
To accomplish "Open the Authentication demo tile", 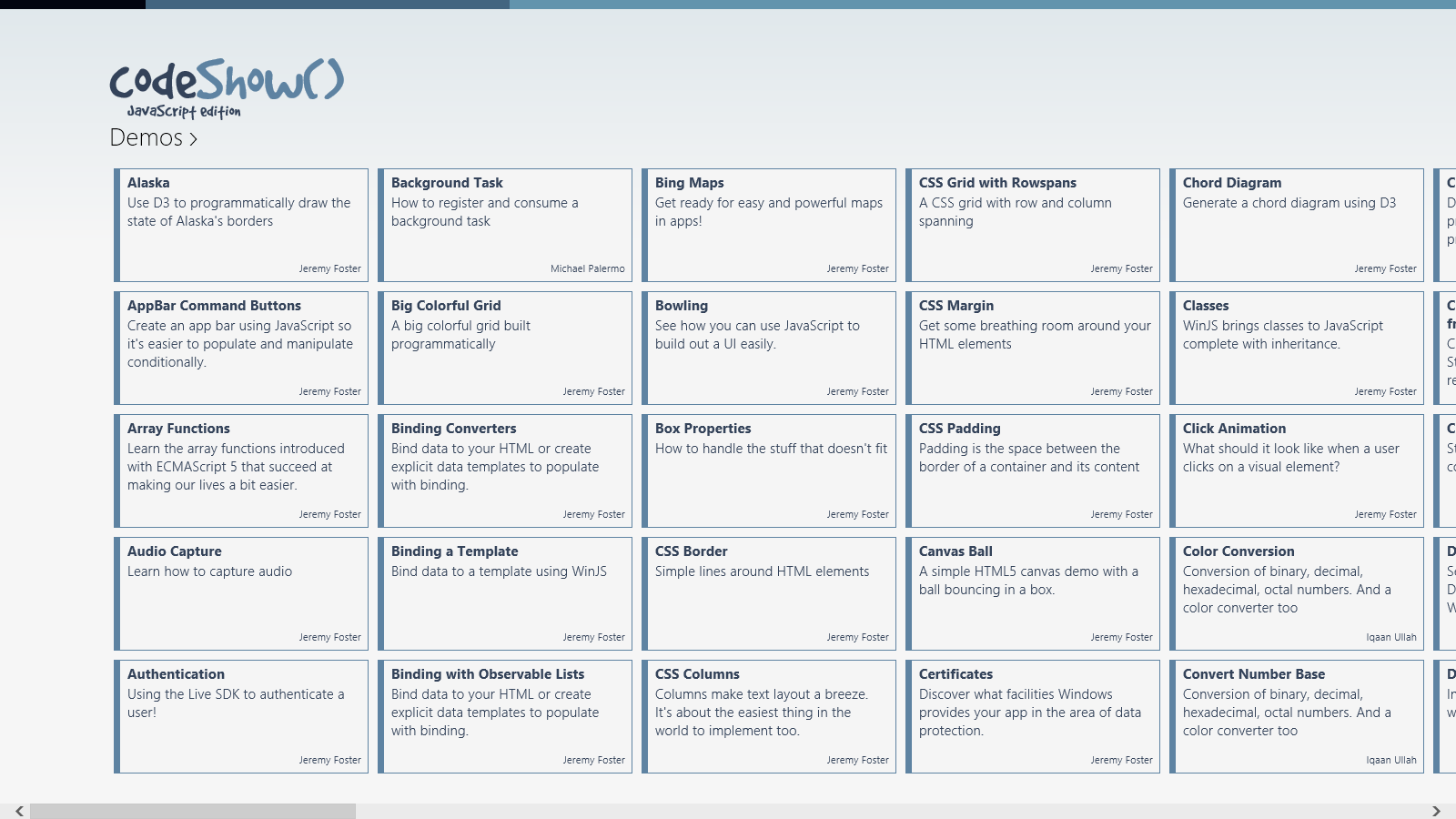I will click(241, 716).
